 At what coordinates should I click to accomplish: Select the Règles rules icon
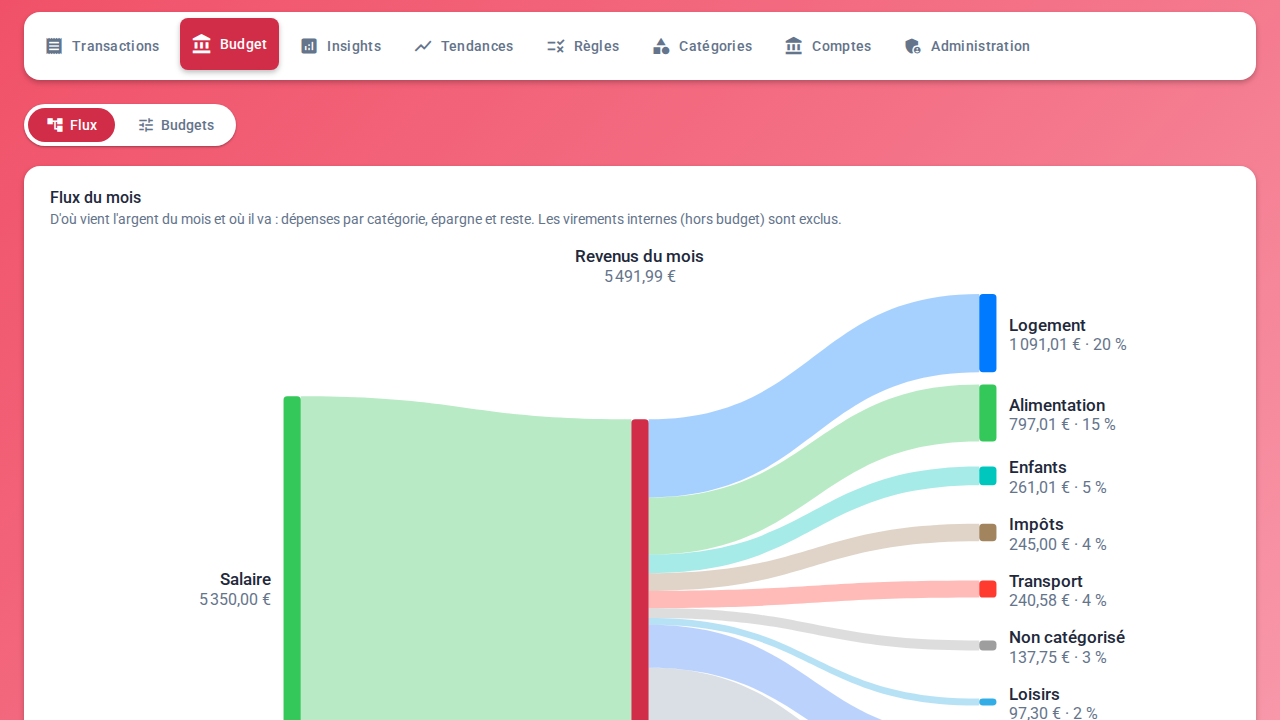556,46
